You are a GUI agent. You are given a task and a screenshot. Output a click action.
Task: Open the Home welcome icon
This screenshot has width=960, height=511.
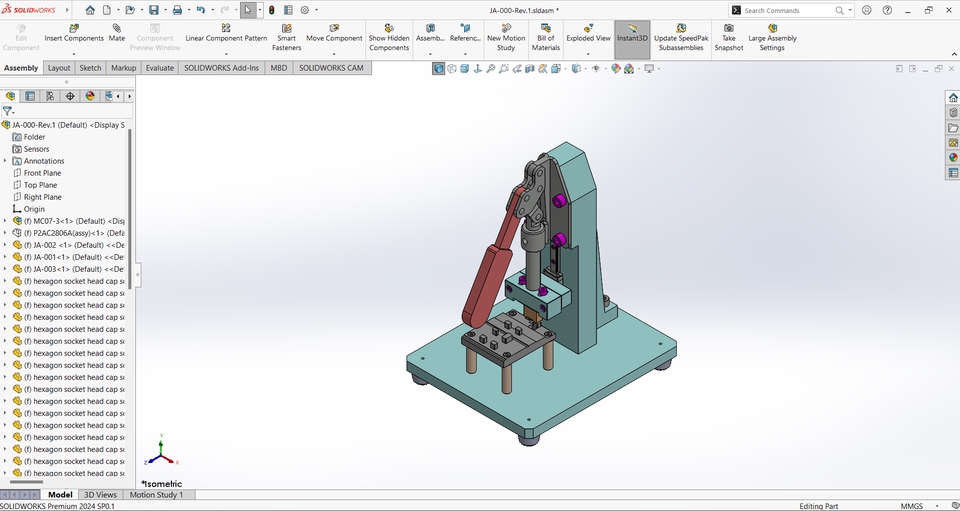tap(90, 10)
